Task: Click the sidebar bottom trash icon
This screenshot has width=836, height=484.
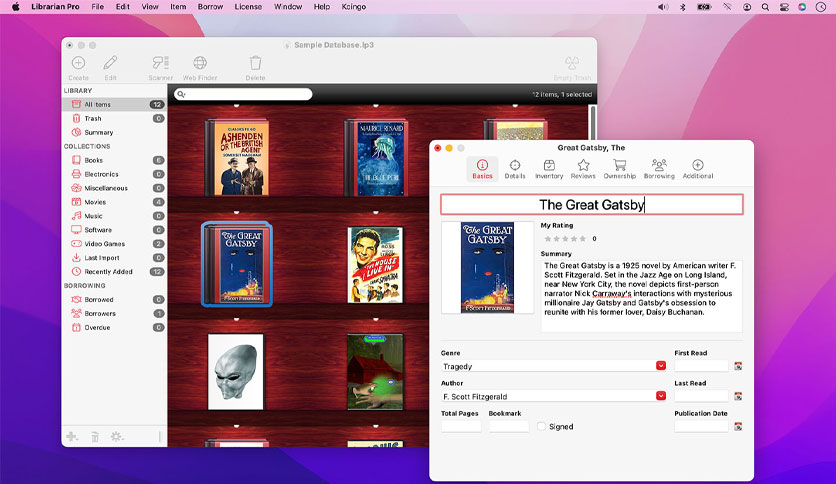Action: click(x=95, y=437)
